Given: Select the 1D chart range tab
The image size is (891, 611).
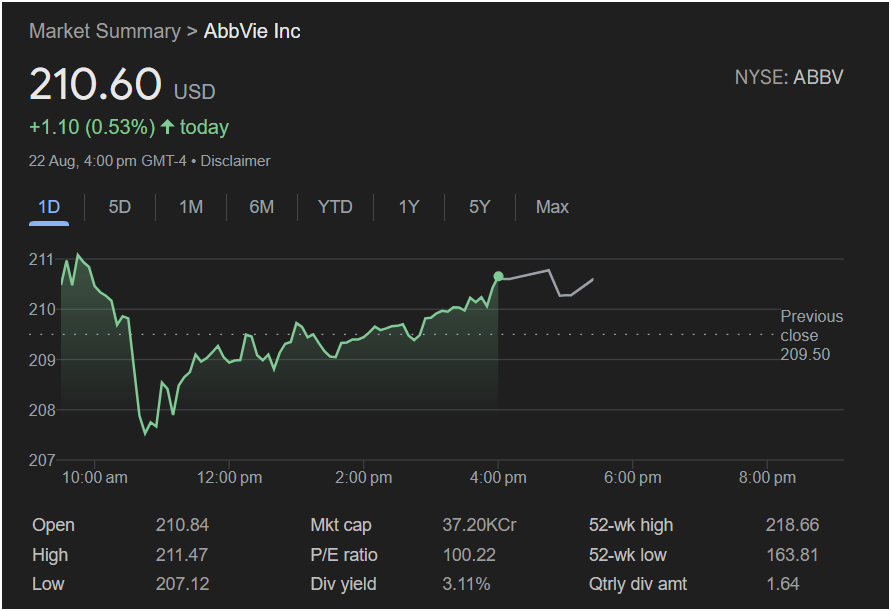Looking at the screenshot, I should pyautogui.click(x=49, y=207).
